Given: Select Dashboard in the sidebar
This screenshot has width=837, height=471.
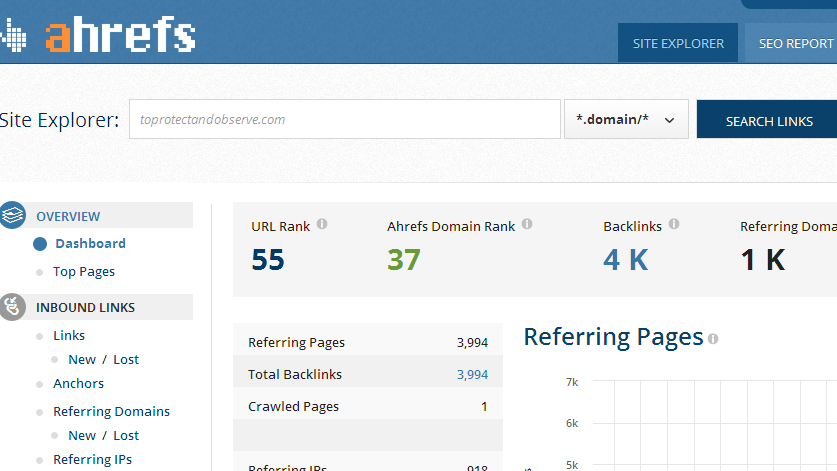Looking at the screenshot, I should coord(90,244).
